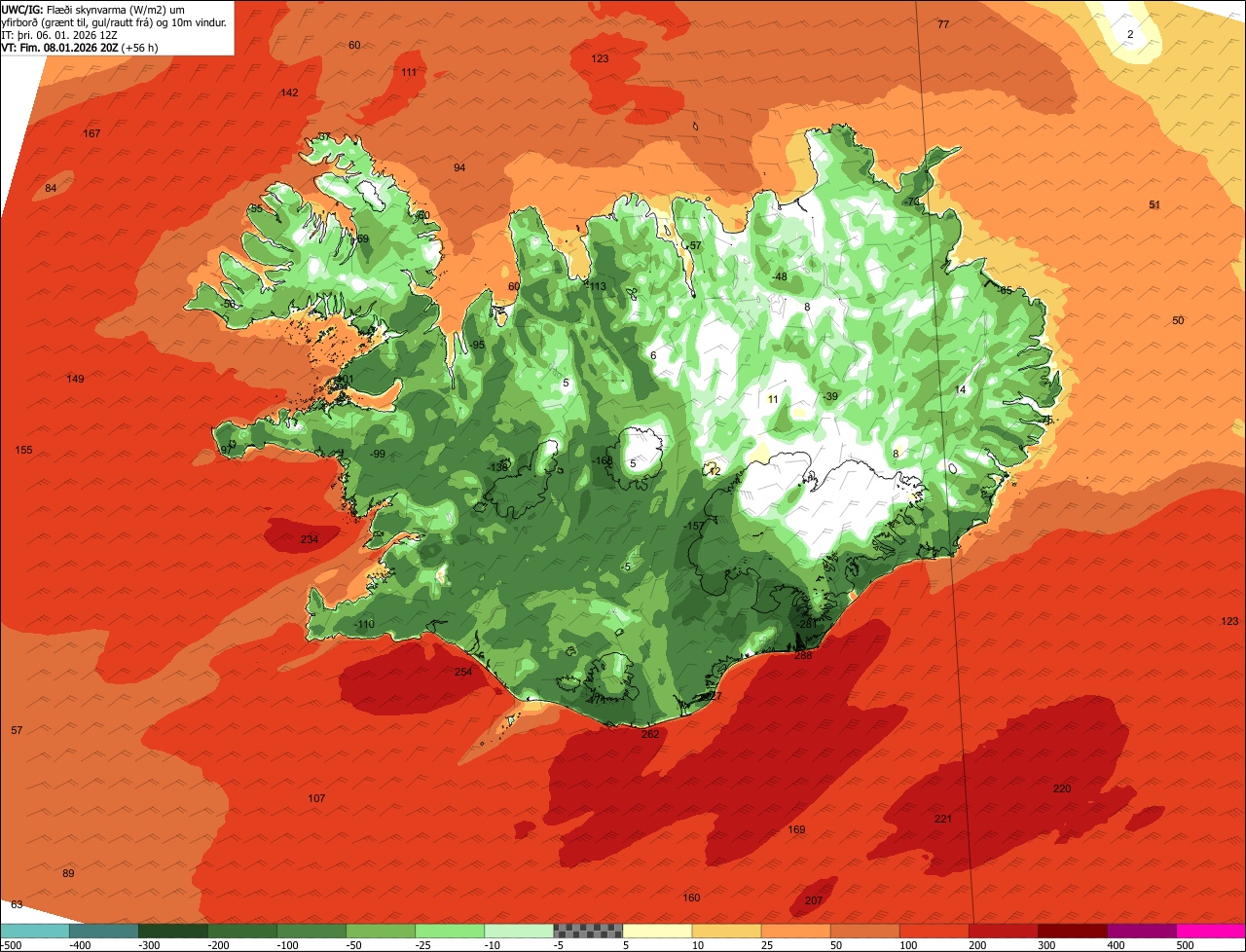Select the orange legend swatch above 25
Viewport: 1246px width, 952px height.
tap(795, 931)
